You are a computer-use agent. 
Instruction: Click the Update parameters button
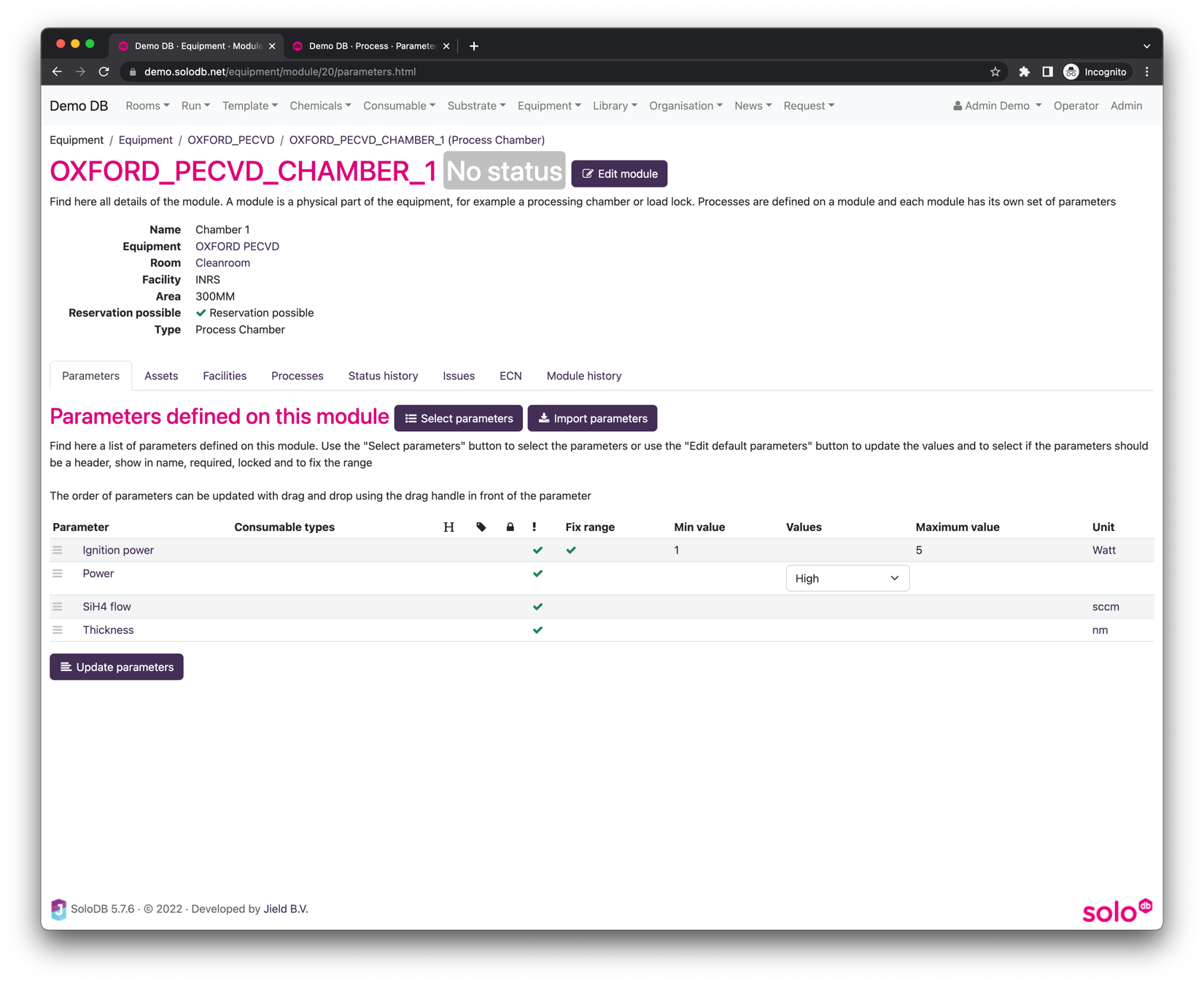pyautogui.click(x=117, y=667)
